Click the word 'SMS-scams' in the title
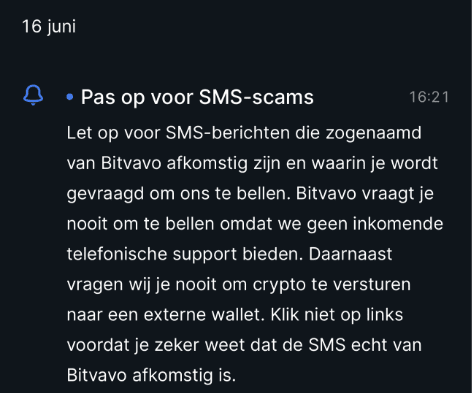The height and width of the screenshot is (393, 472). [x=256, y=97]
